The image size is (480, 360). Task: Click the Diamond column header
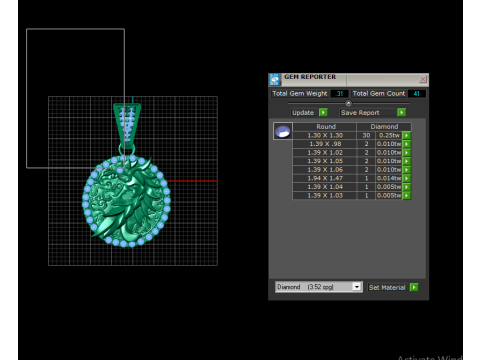[x=384, y=127]
